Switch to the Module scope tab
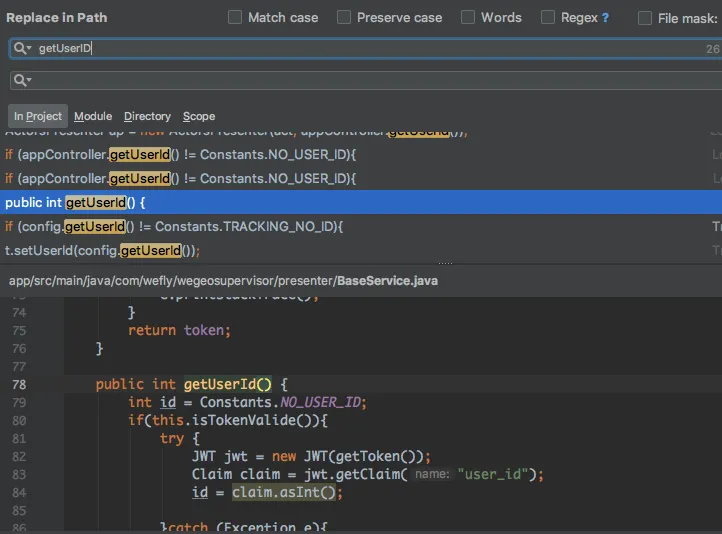The width and height of the screenshot is (722, 534). click(x=93, y=116)
